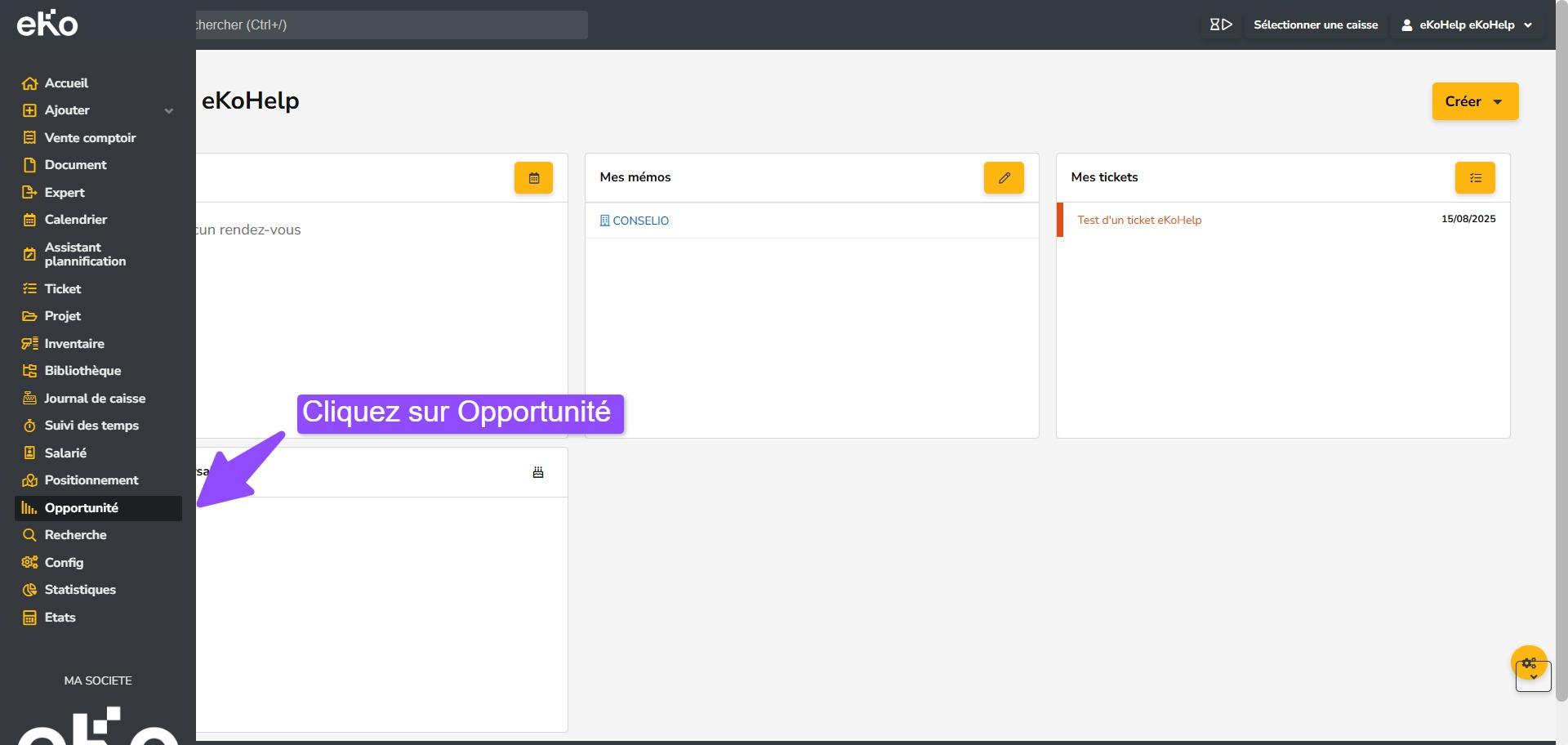Image resolution: width=1568 pixels, height=745 pixels.
Task: Click the eKo logo at top left
Action: 47,25
